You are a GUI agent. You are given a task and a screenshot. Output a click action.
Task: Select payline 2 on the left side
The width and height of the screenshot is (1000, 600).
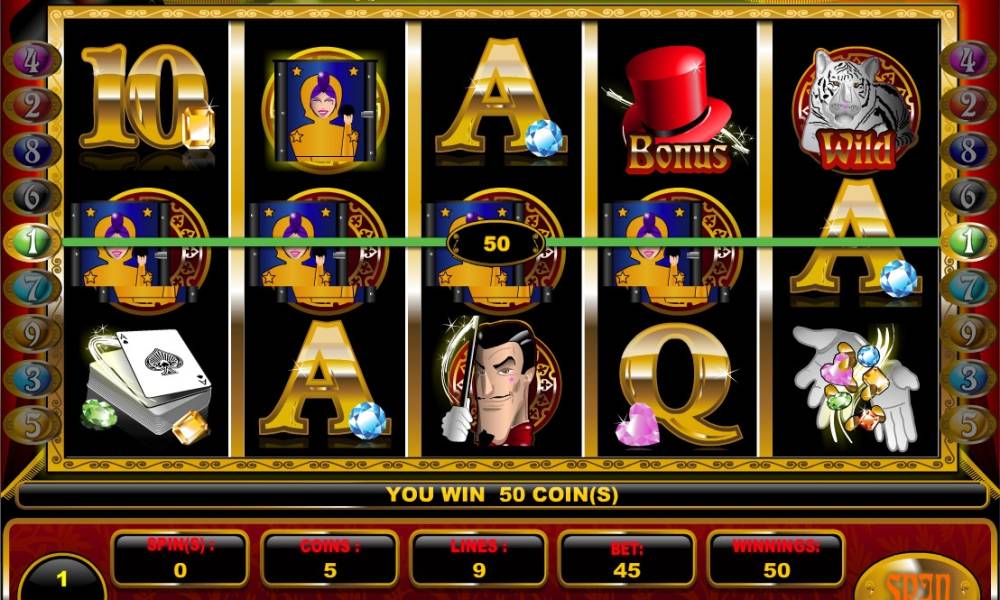[32, 105]
